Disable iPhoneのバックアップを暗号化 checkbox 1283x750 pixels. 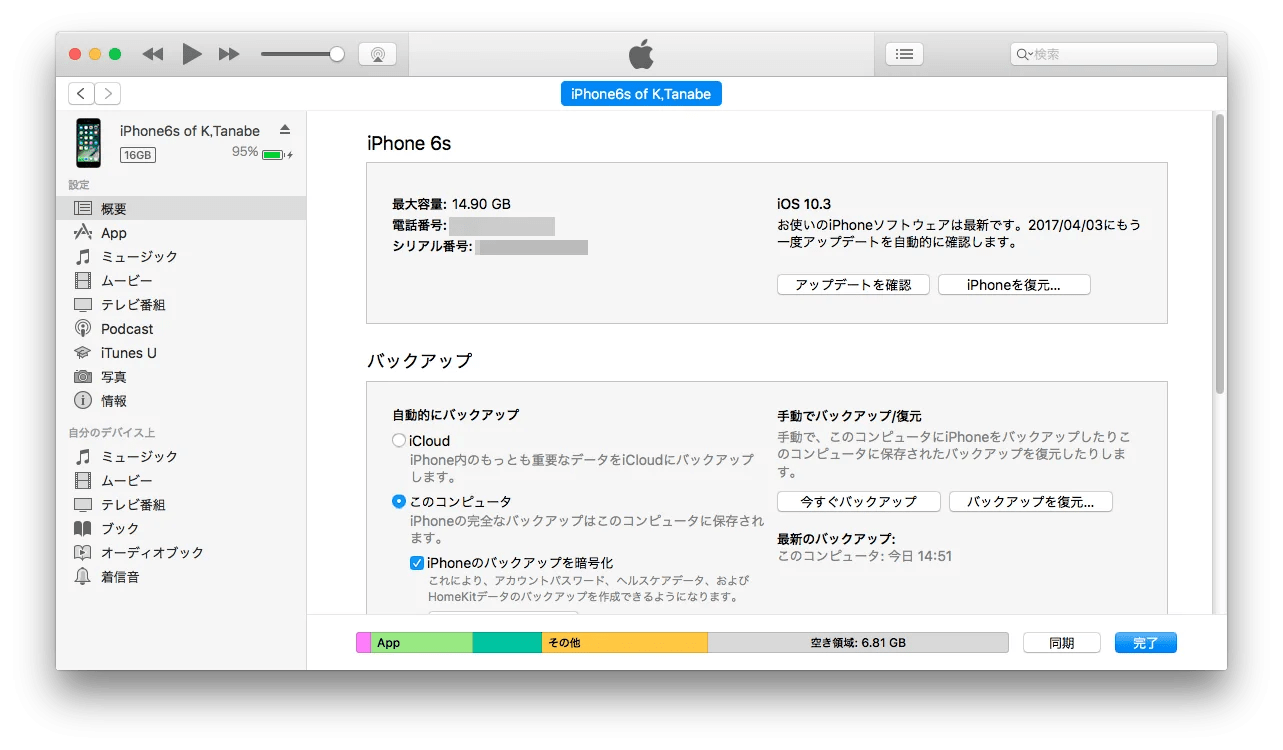coord(417,562)
